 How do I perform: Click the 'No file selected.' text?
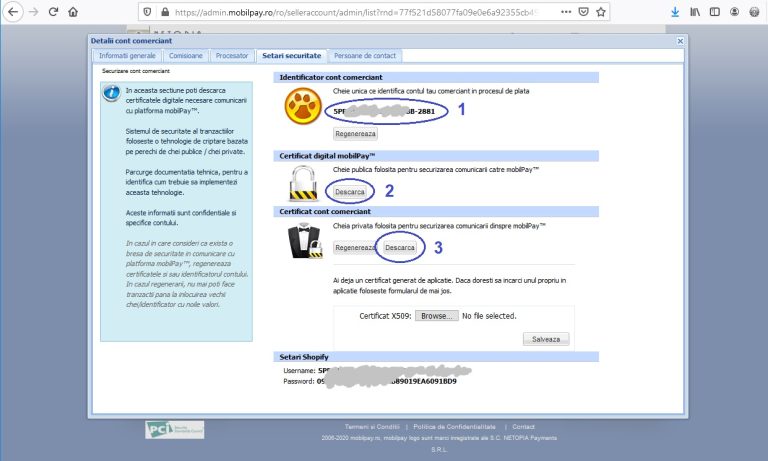(x=489, y=316)
